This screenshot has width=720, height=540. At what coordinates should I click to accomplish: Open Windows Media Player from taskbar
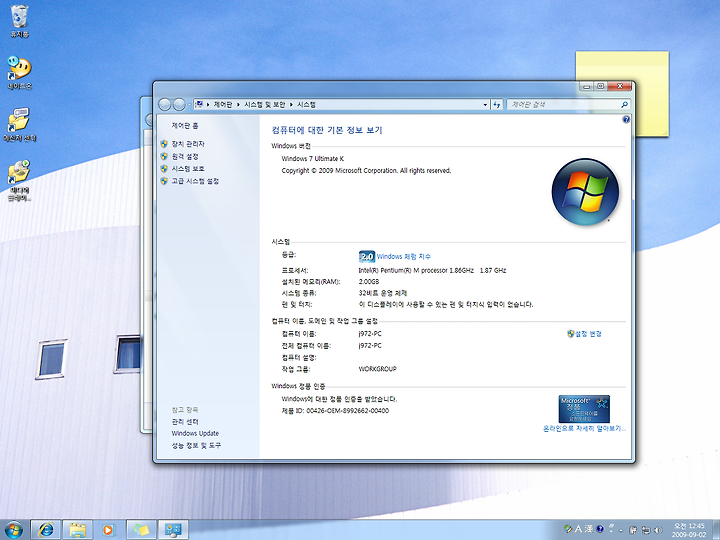point(108,530)
